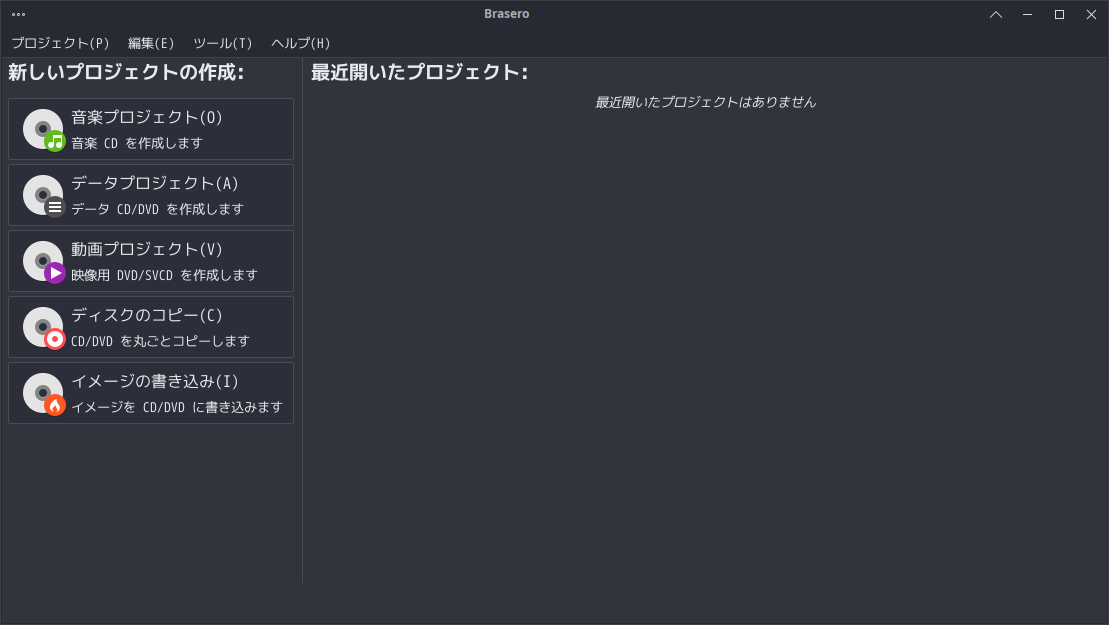Open the ヘルプ(H) menu
The image size is (1109, 625).
coord(300,43)
